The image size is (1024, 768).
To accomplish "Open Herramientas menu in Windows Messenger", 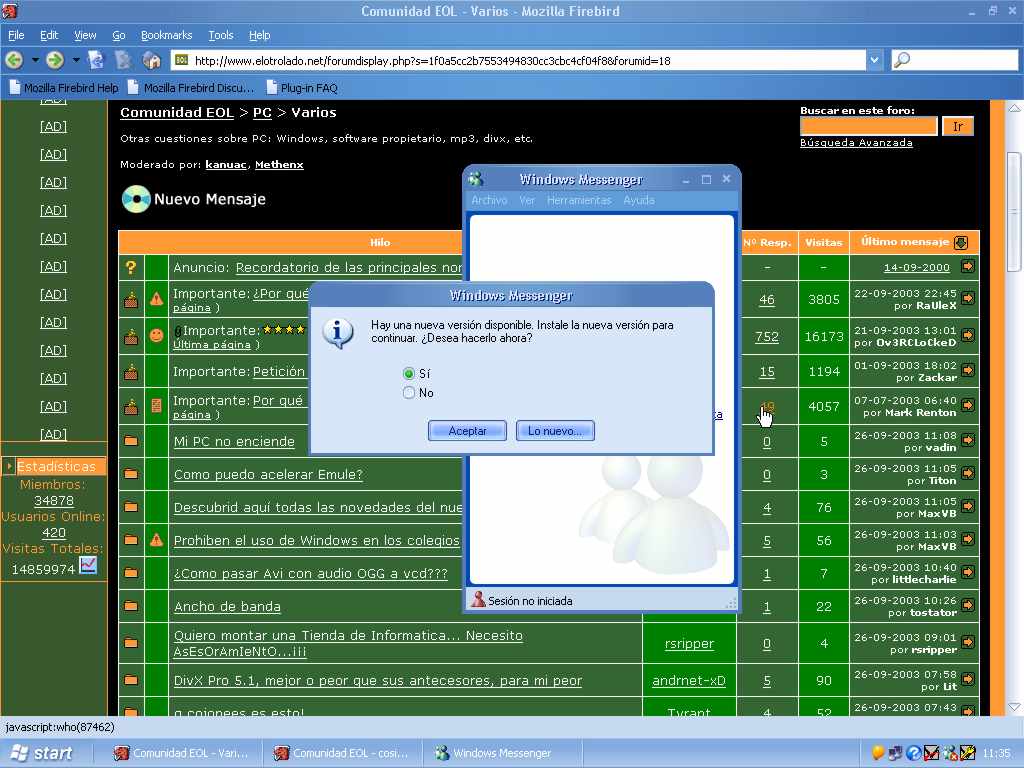I will point(579,200).
